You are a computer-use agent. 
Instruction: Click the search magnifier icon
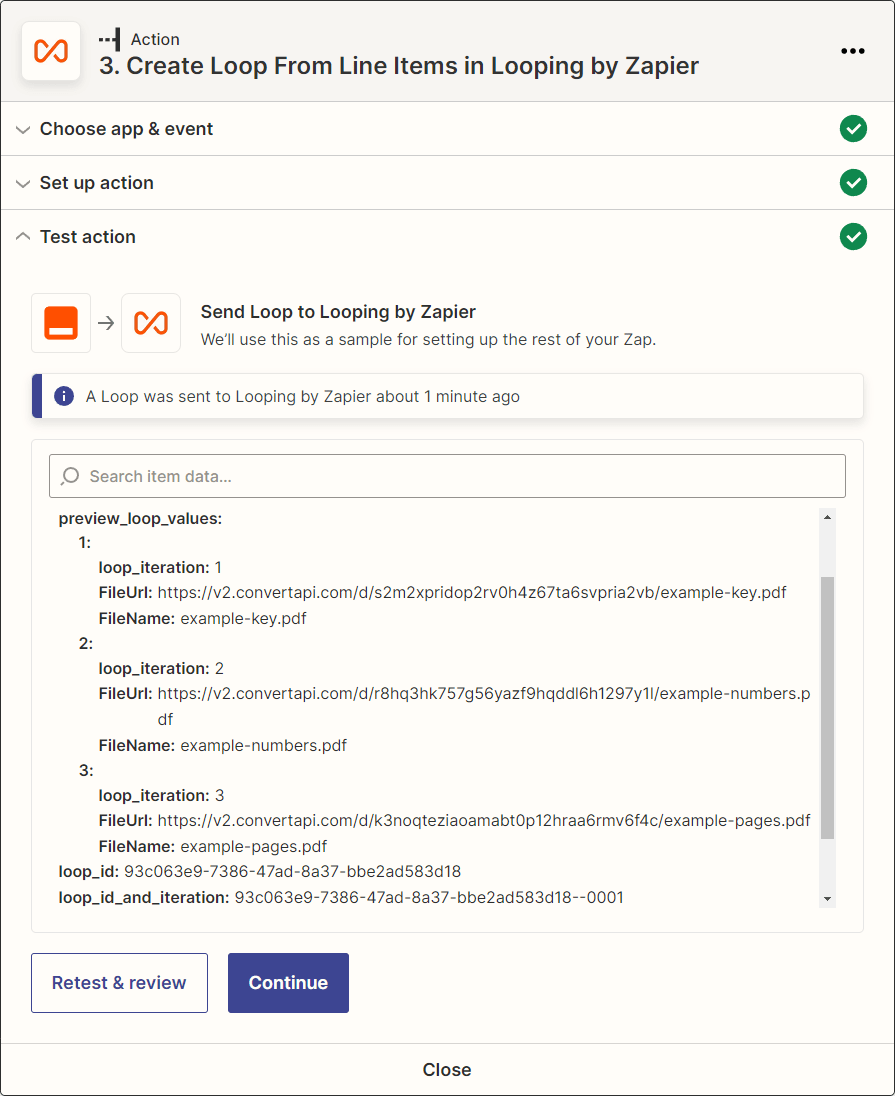(x=70, y=476)
